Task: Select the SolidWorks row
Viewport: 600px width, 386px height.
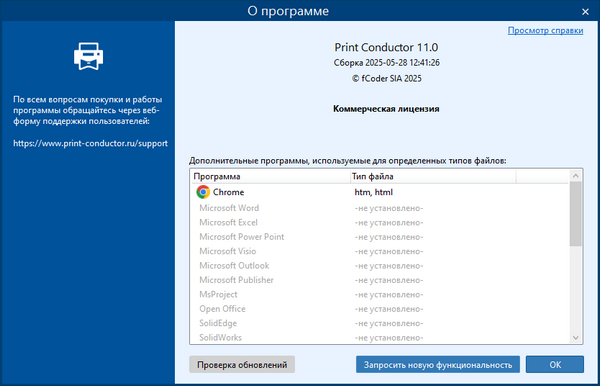Action: [379, 338]
